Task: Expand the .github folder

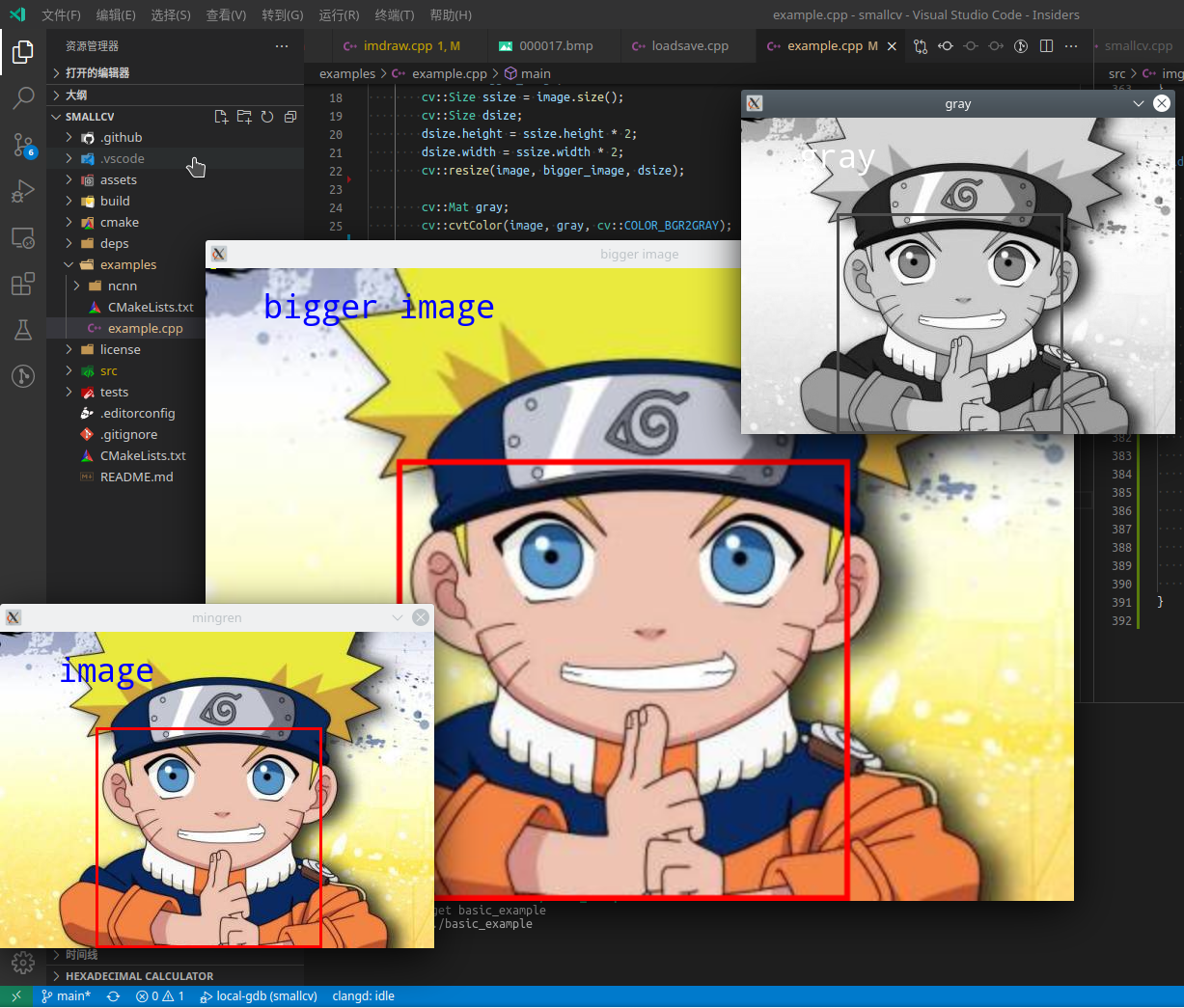Action: (x=69, y=138)
